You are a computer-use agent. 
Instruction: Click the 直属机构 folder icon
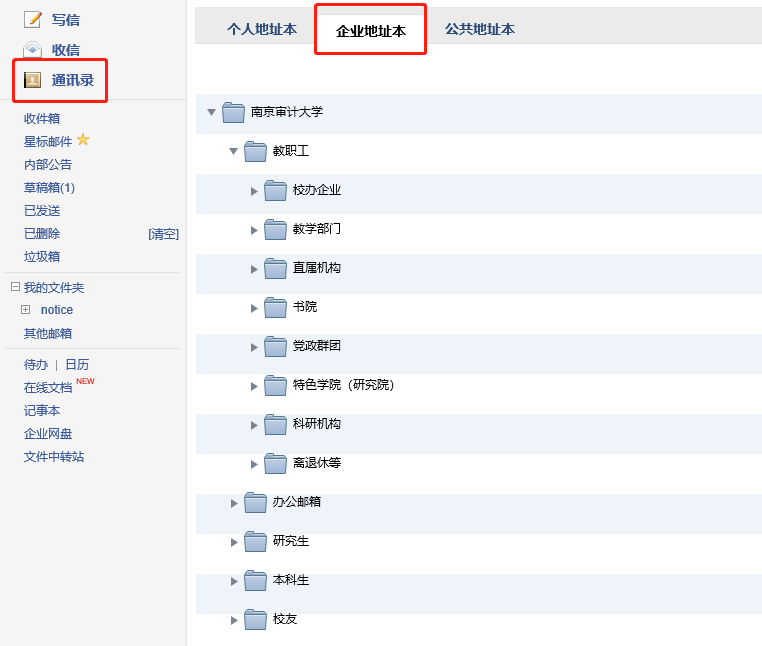[x=275, y=269]
